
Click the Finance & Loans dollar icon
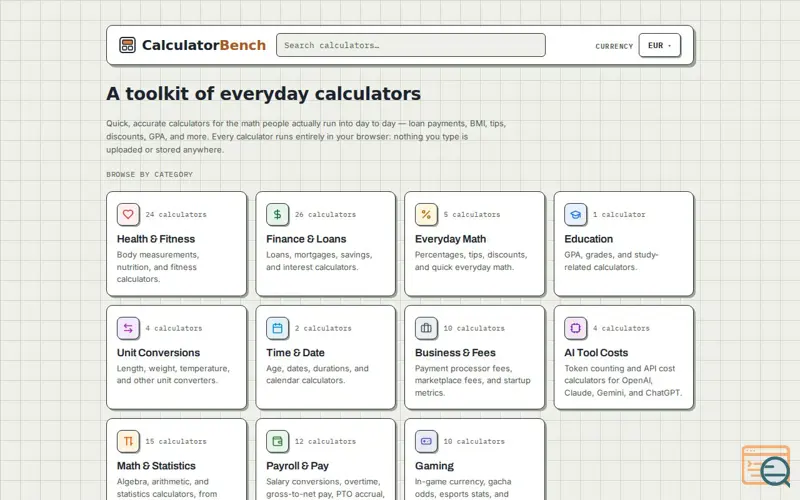pyautogui.click(x=277, y=214)
